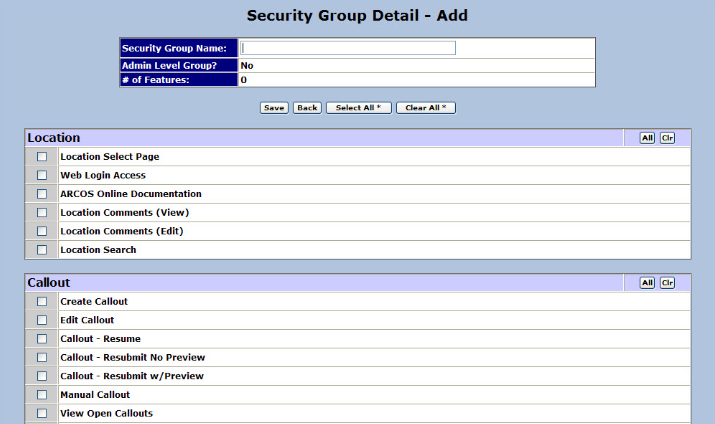The height and width of the screenshot is (424, 715).
Task: Click Clr button in Callout section
Action: coord(667,283)
